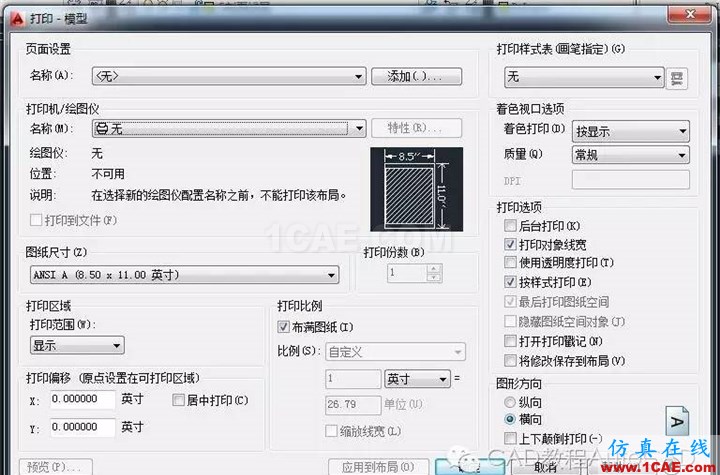Viewport: 720px width, 475px height.
Task: Increase 打印份数 with the up arrow
Action: click(434, 269)
